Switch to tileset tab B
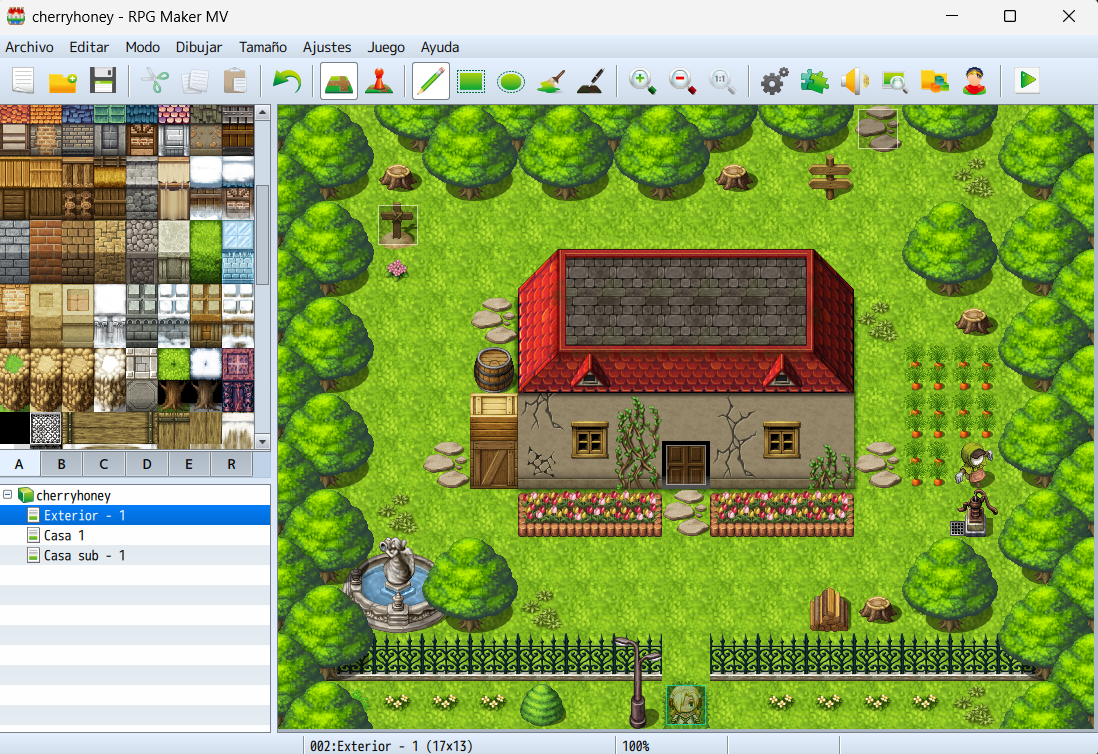 click(62, 464)
